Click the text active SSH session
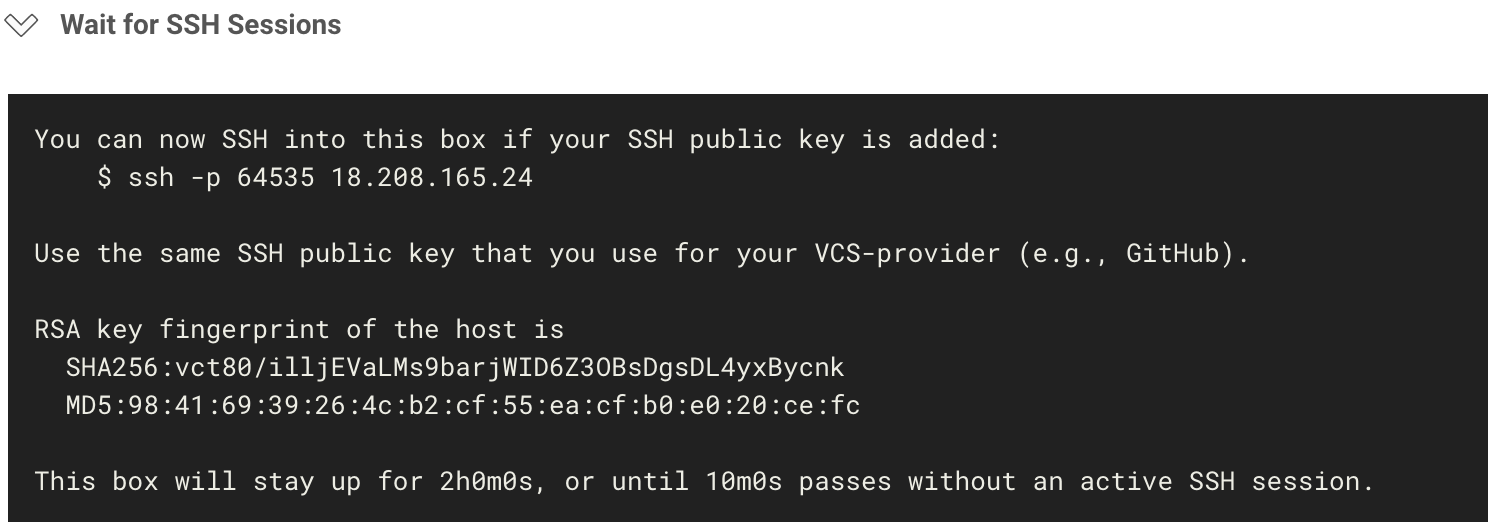The height and width of the screenshot is (522, 1488). (x=1226, y=482)
